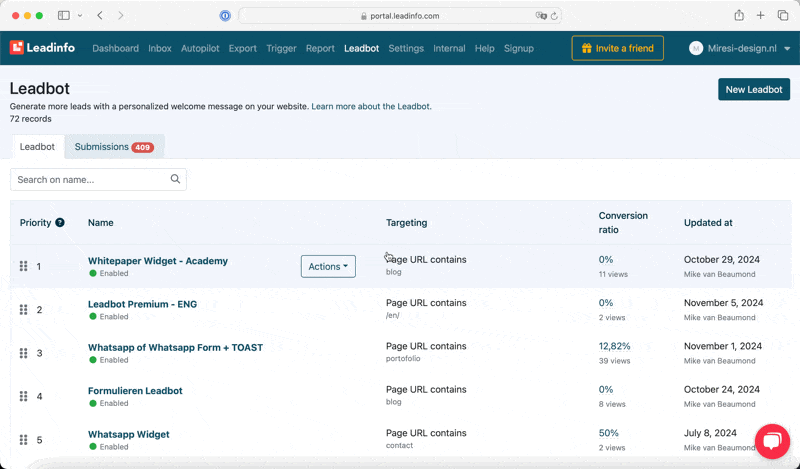This screenshot has width=800, height=469.
Task: Go forward with Safari forward arrow
Action: pyautogui.click(x=120, y=16)
